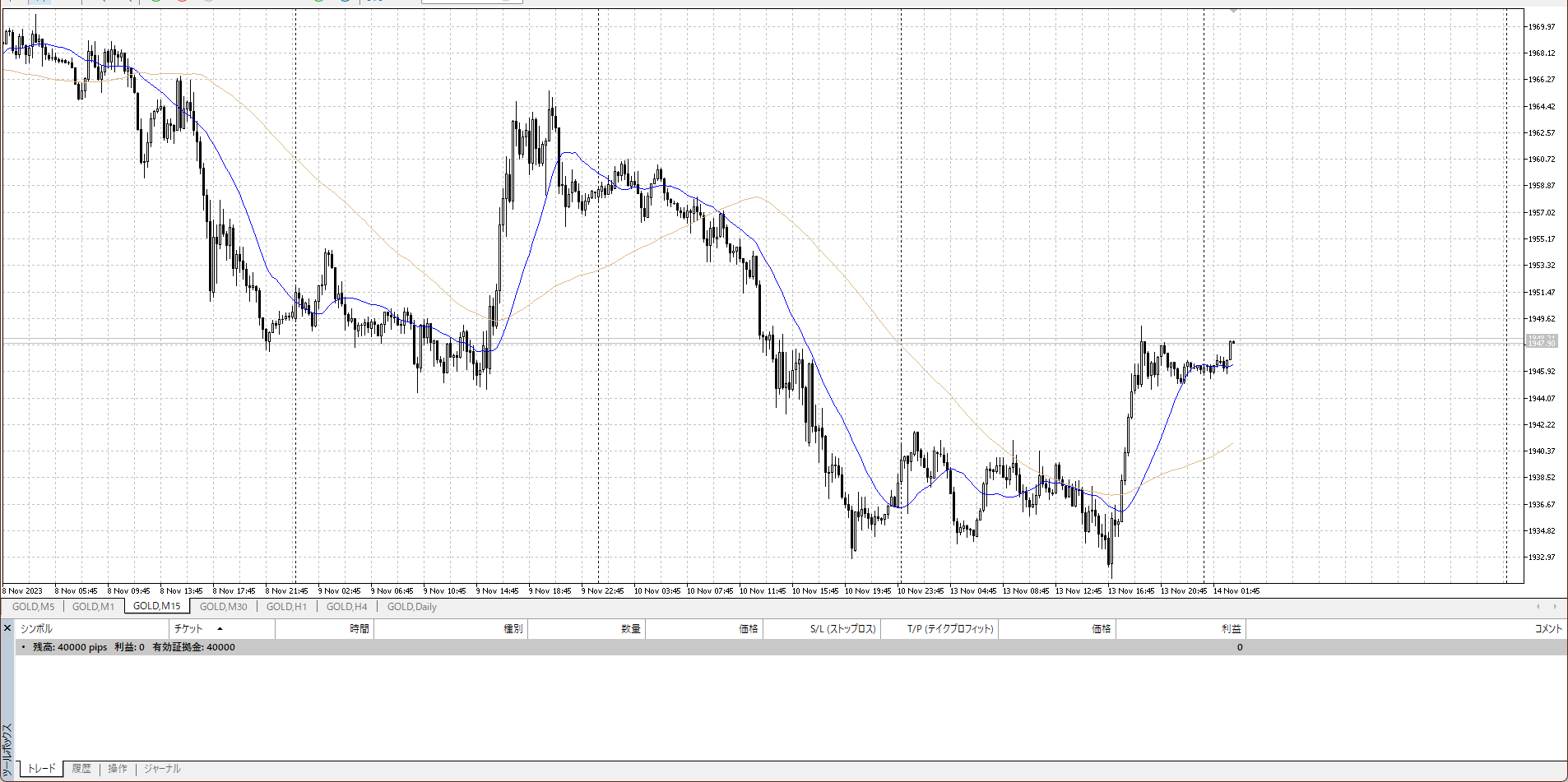Select the GOLD,M30 chart tab
1568x782 pixels.
[x=223, y=607]
